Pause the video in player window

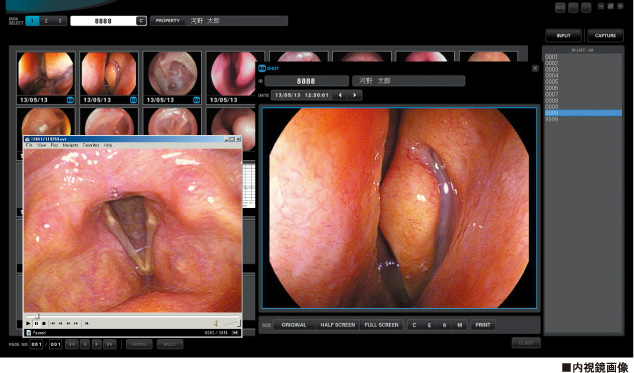[36, 323]
